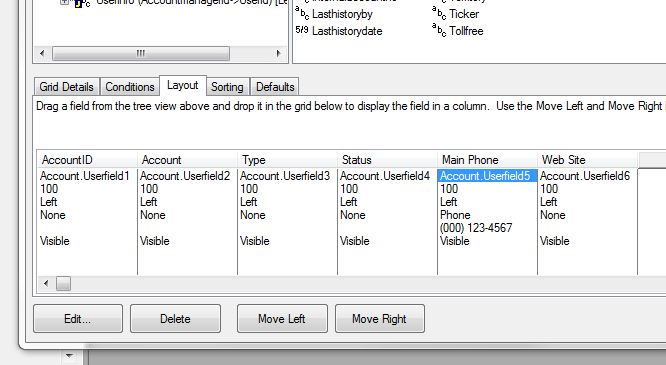Select the Main Phone column header
This screenshot has height=365, width=666.
[487, 160]
